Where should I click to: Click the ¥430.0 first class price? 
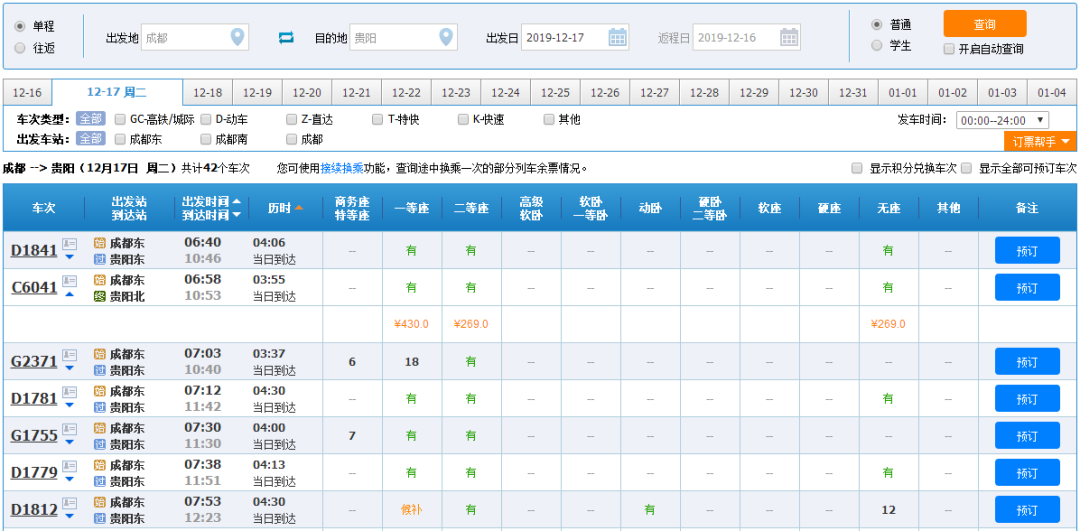click(412, 324)
